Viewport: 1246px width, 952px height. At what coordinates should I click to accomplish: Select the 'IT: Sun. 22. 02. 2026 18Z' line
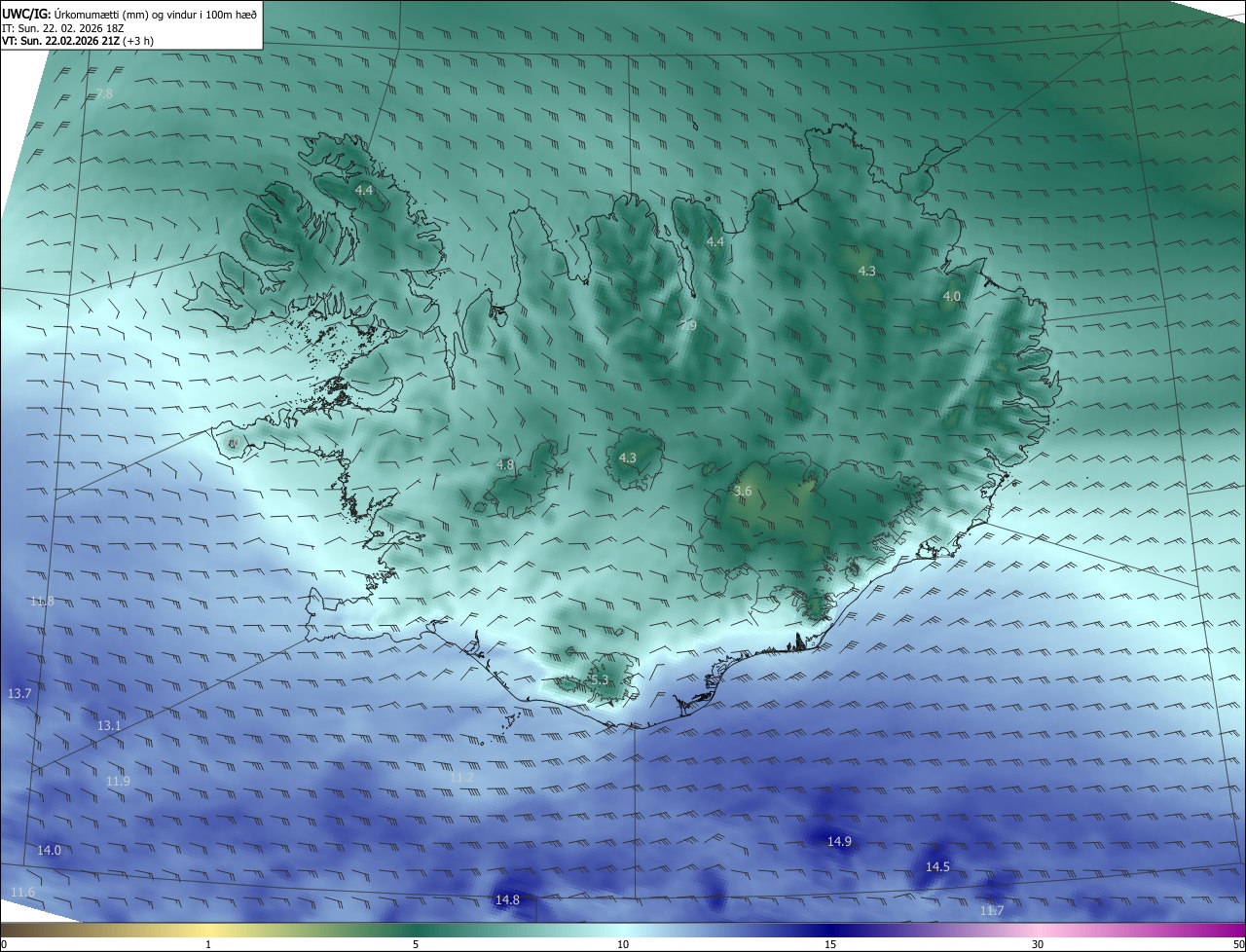62,28
